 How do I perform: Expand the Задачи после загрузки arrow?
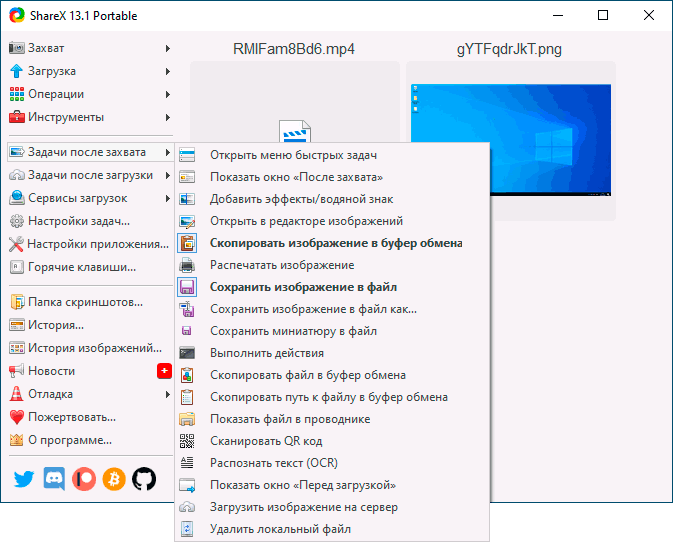(x=168, y=176)
